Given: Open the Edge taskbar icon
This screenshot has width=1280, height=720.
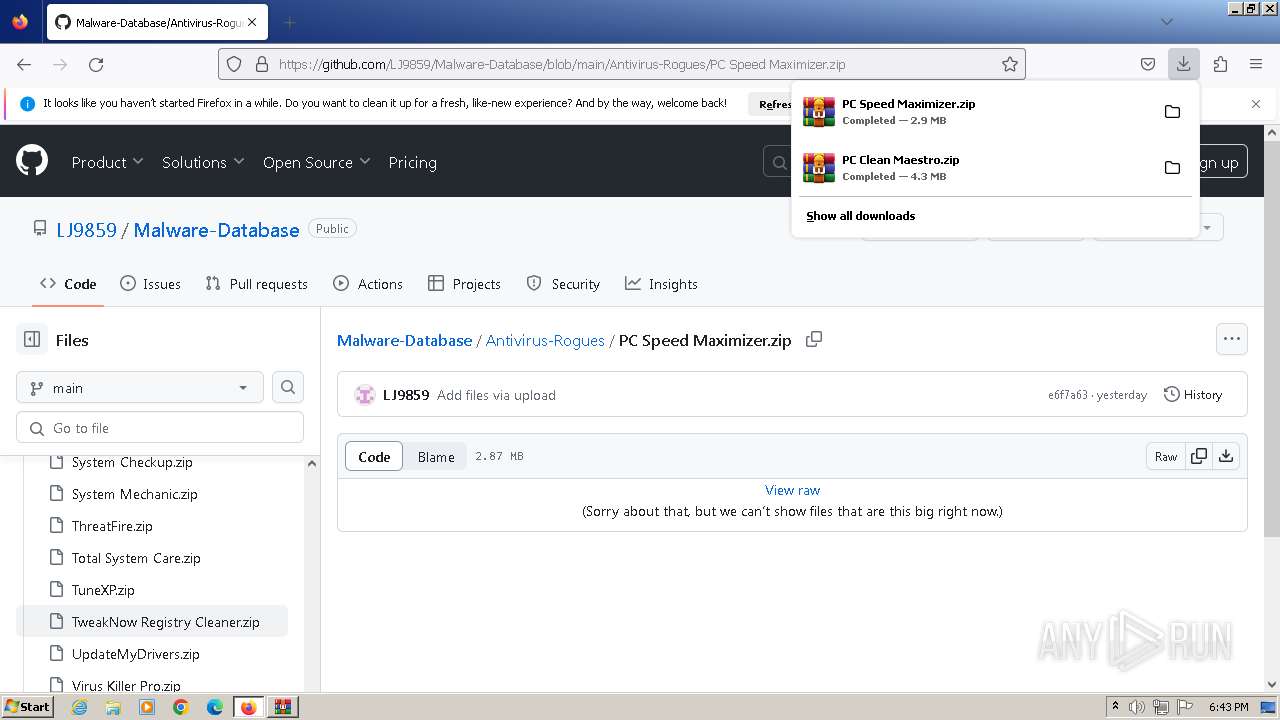Looking at the screenshot, I should [214, 707].
